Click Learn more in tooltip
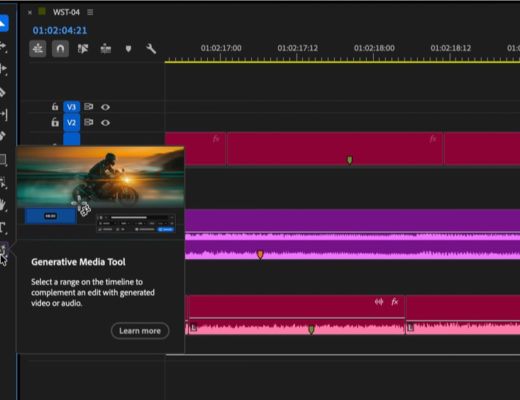Image resolution: width=520 pixels, height=400 pixels. coord(140,331)
